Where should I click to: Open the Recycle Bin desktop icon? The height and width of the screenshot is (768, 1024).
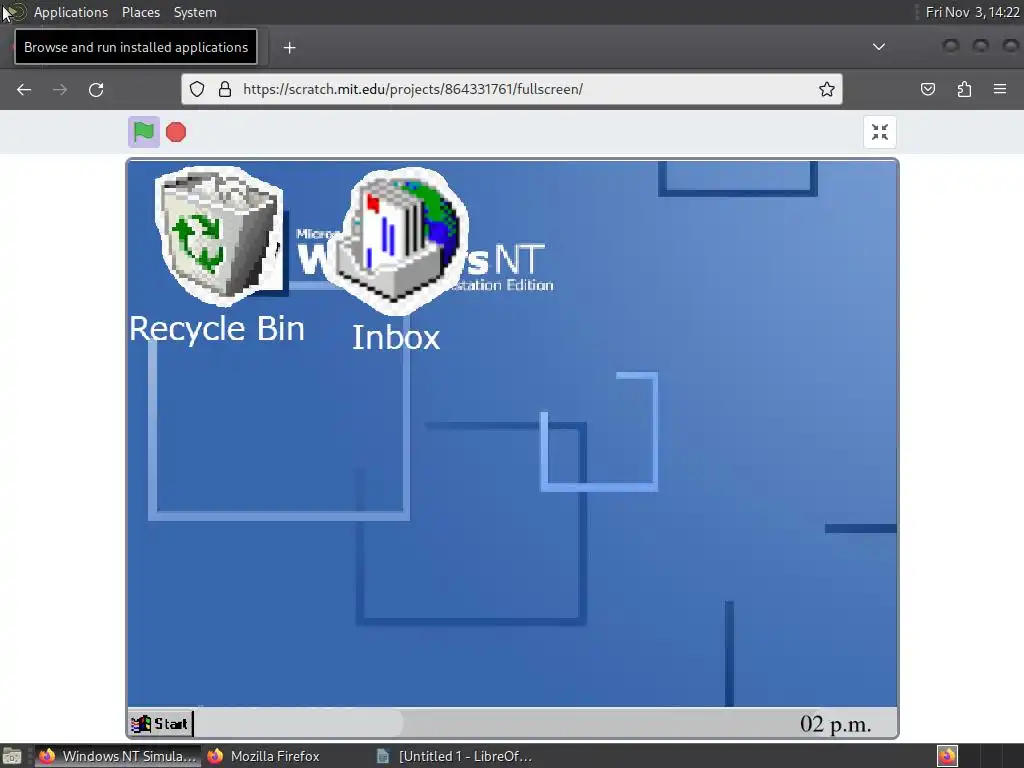click(219, 235)
